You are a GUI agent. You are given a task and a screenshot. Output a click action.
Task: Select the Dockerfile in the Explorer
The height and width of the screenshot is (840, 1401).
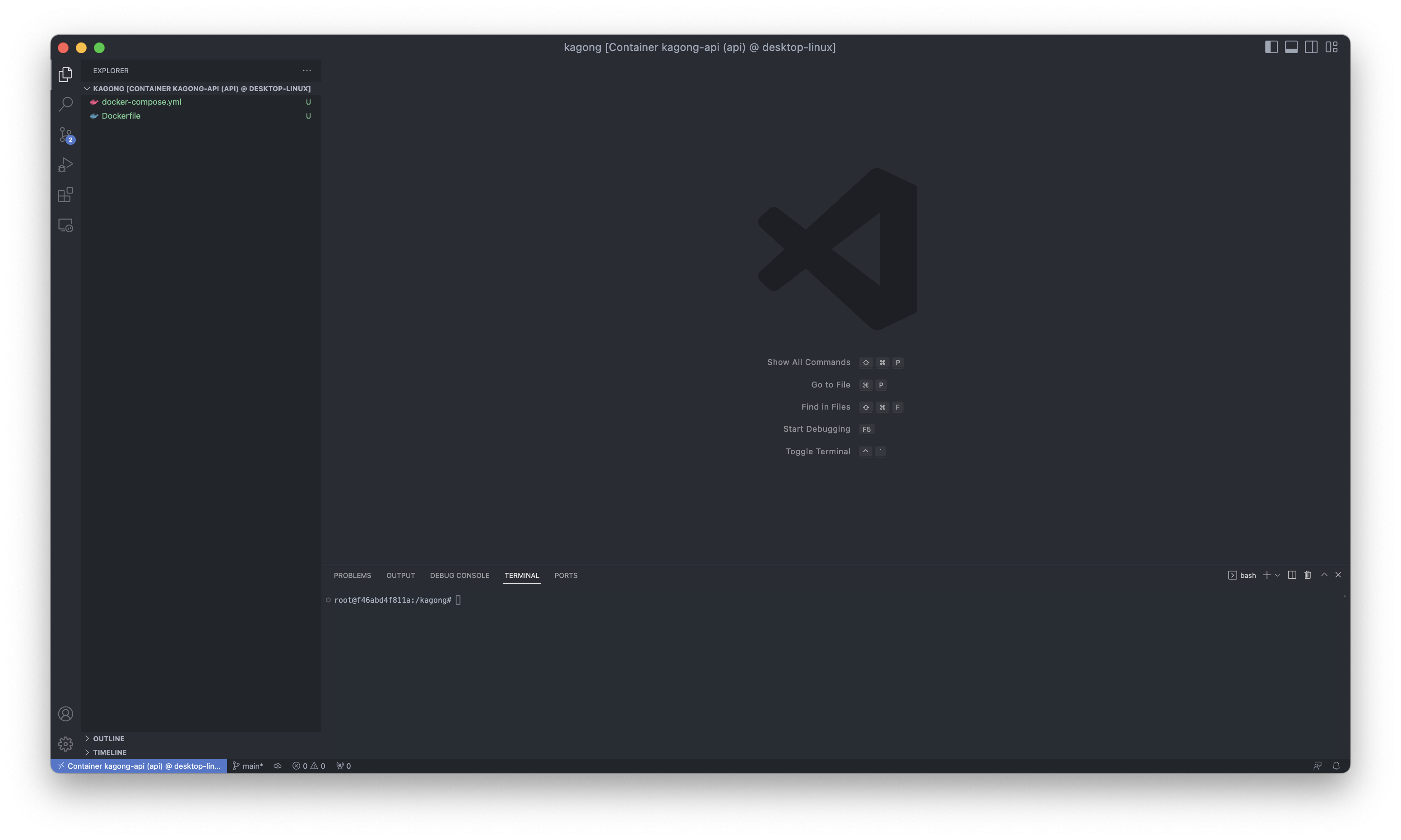121,115
